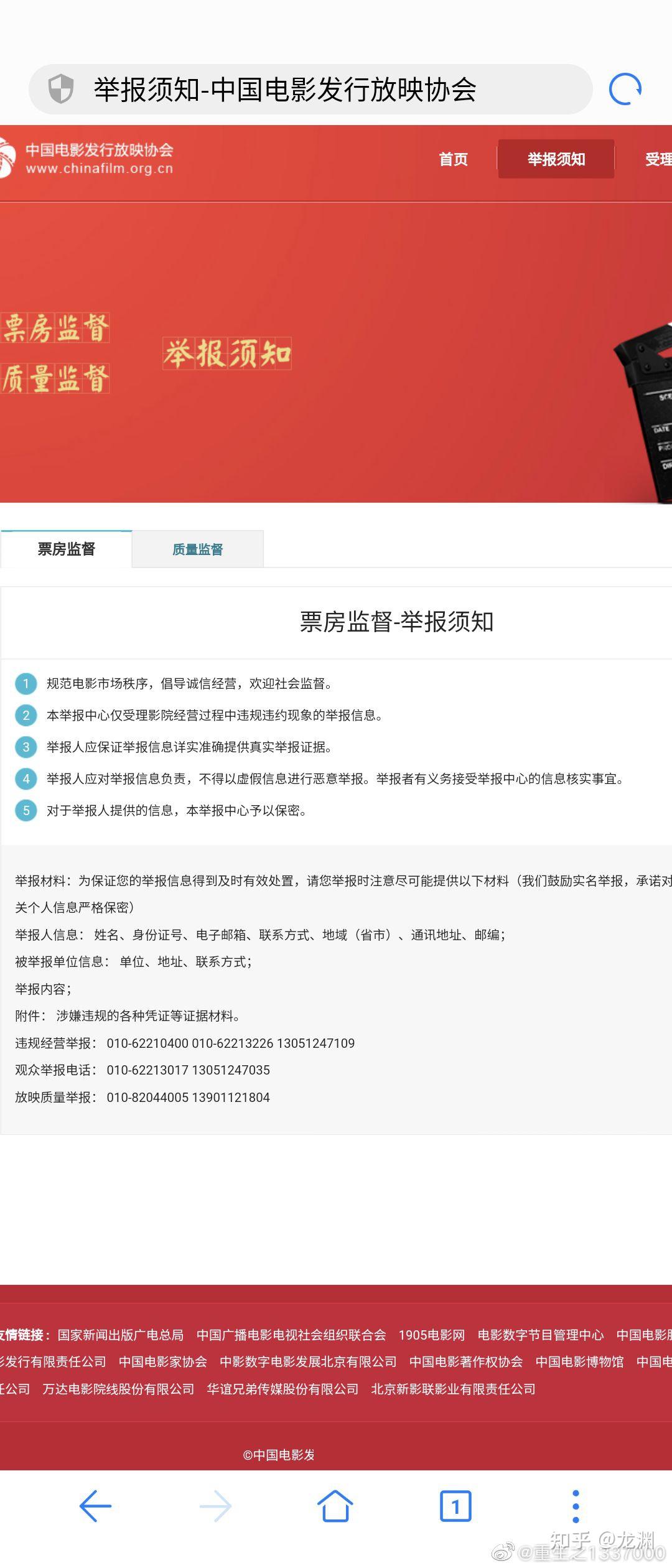Tap the phone number 010-62210400
The height and width of the screenshot is (1568, 672).
(147, 1043)
